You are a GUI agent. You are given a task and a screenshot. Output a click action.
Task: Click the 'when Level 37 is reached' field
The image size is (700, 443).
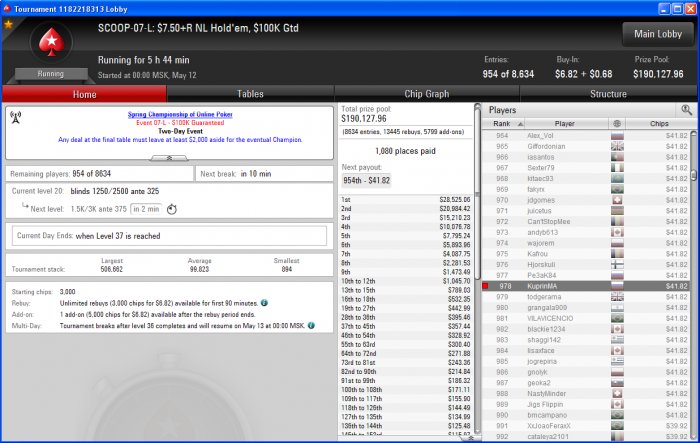pyautogui.click(x=169, y=236)
